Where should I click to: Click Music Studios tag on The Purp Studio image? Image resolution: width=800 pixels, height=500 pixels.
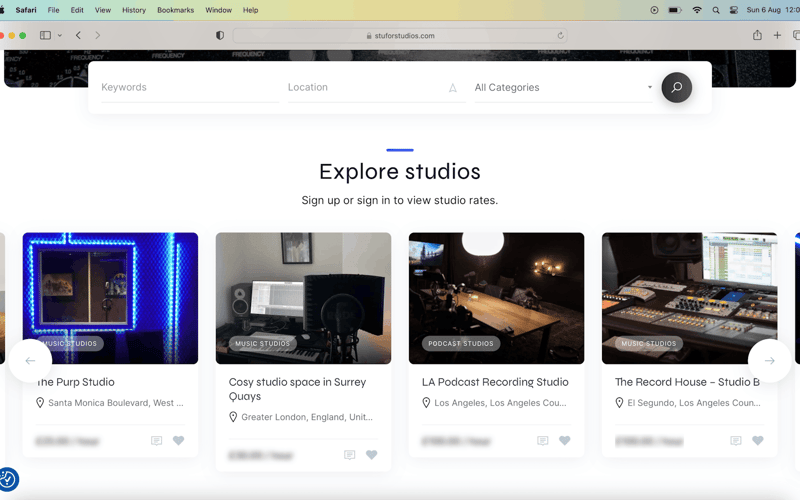tap(70, 343)
